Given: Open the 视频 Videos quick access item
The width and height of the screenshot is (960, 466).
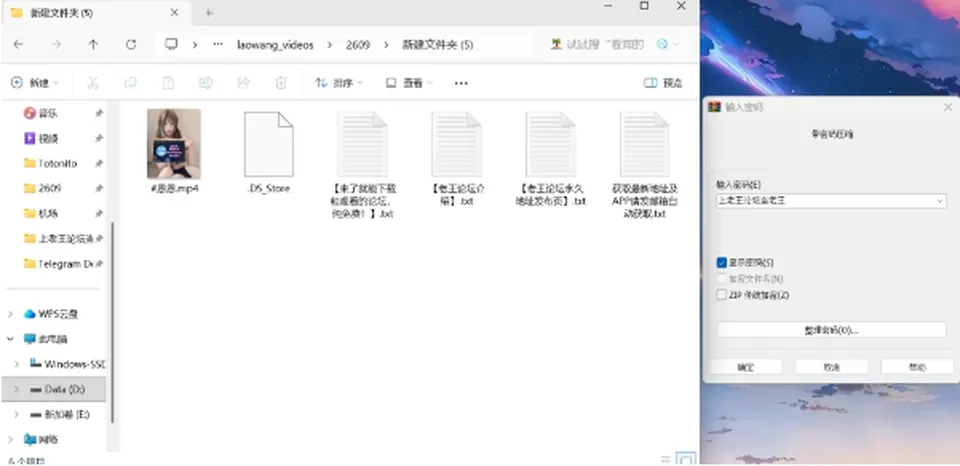Looking at the screenshot, I should click(x=48, y=138).
